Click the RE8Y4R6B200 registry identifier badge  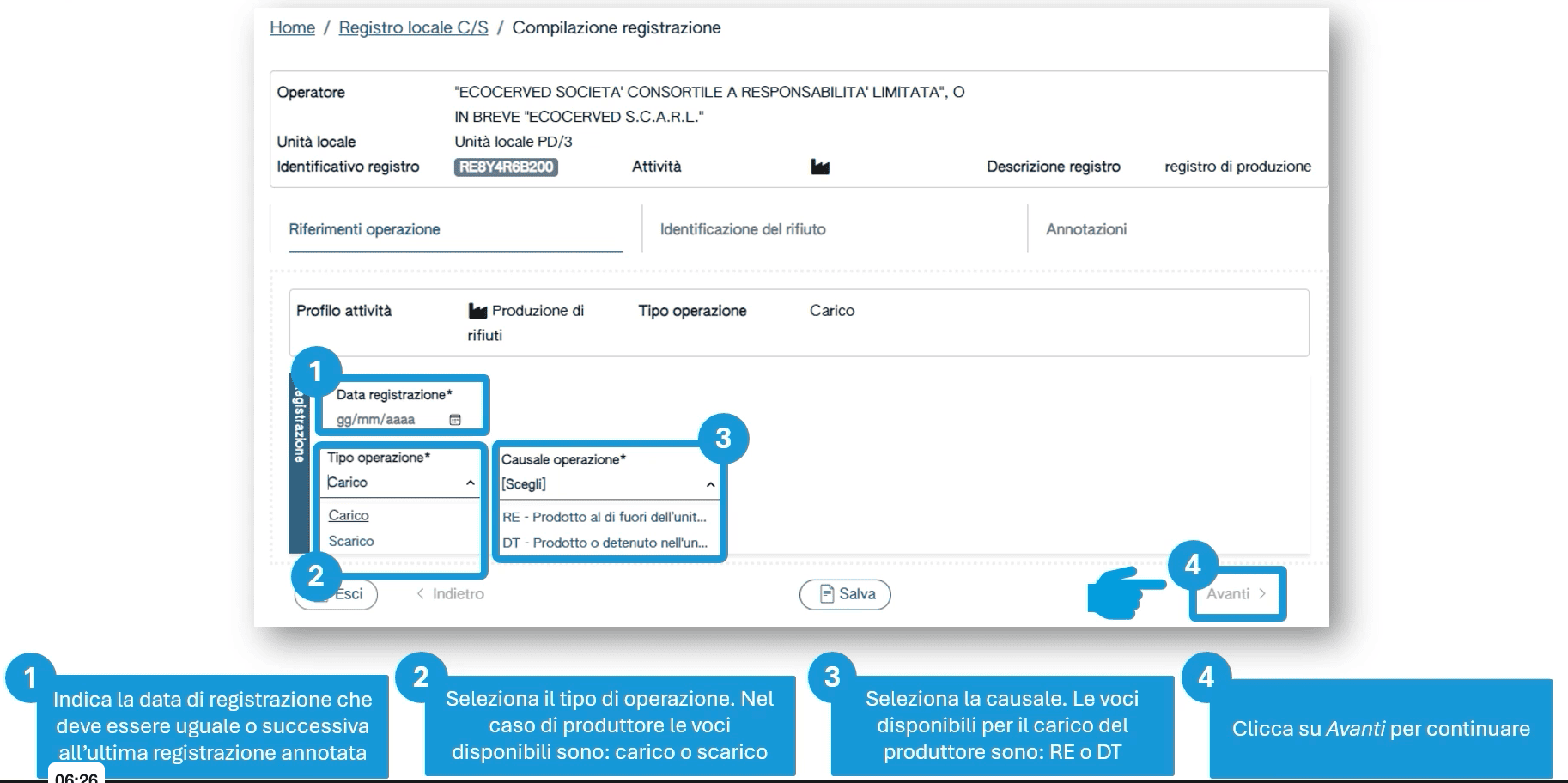(506, 167)
